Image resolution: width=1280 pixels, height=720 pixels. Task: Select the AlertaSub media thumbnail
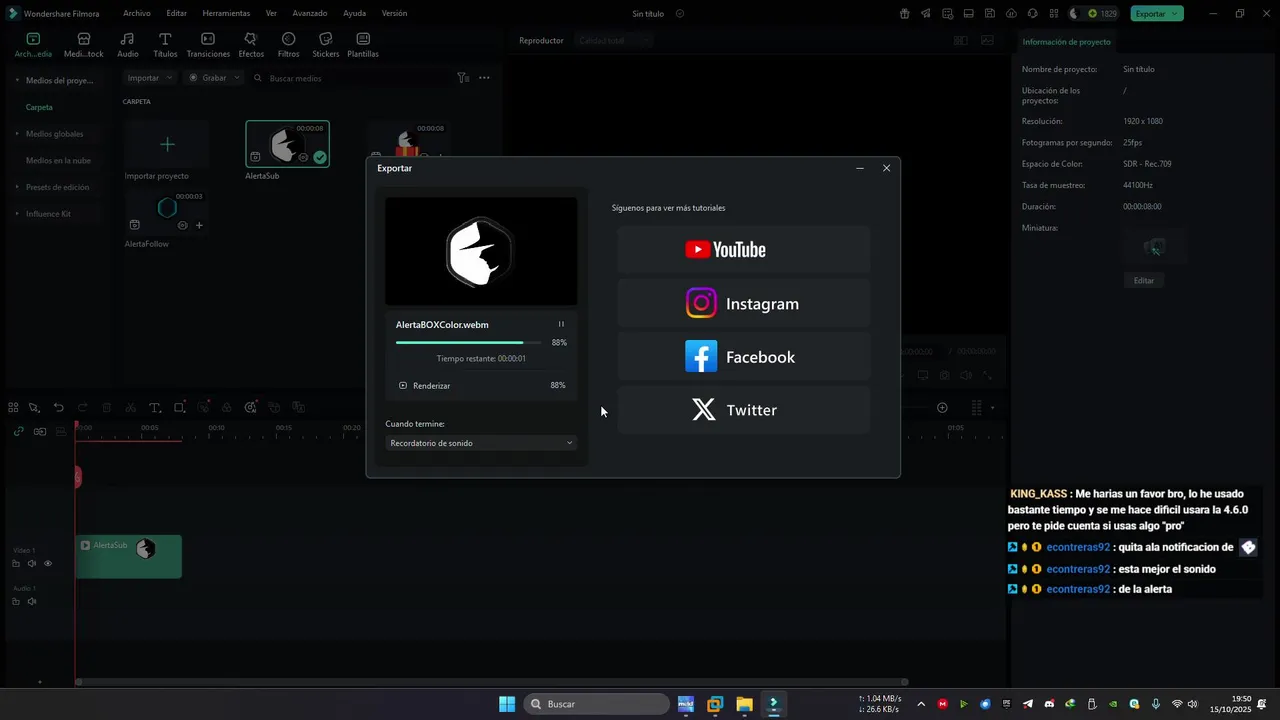[288, 144]
